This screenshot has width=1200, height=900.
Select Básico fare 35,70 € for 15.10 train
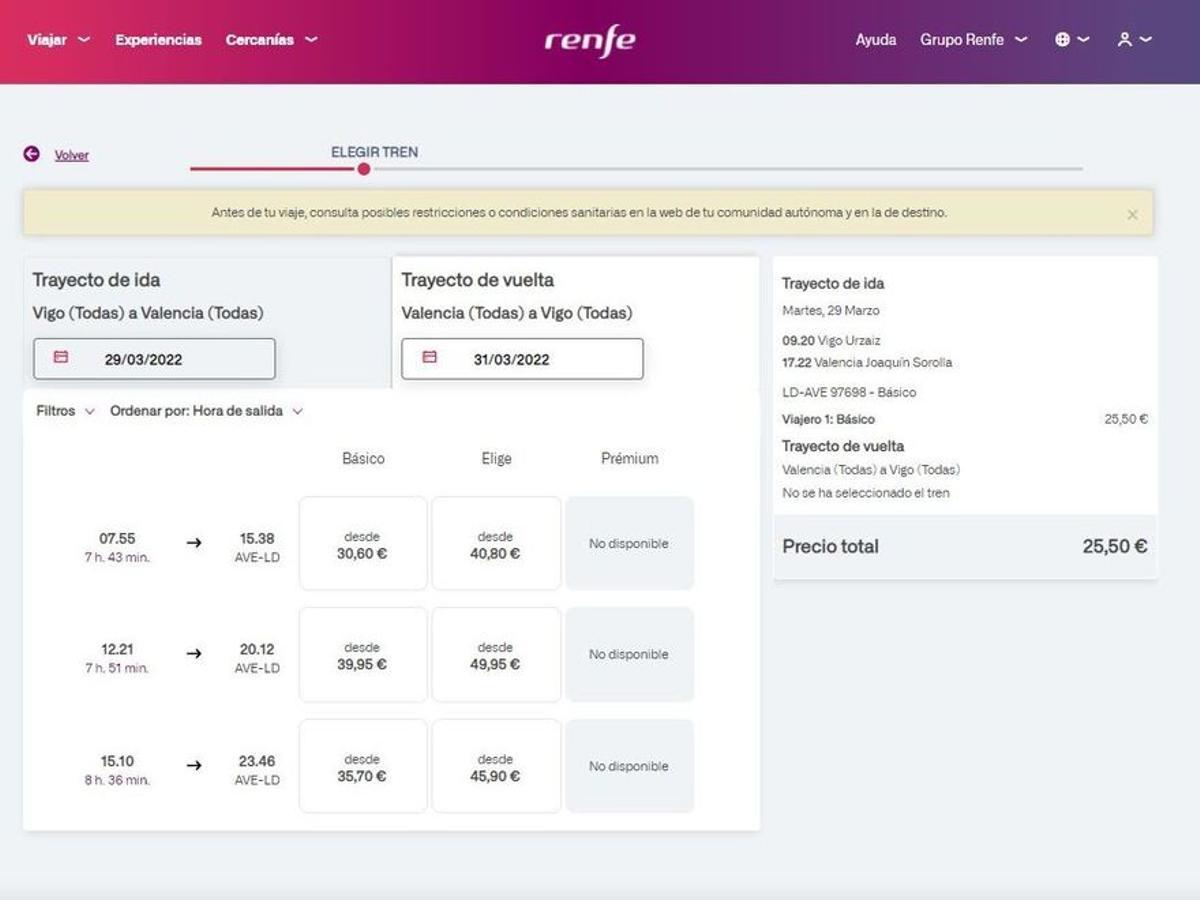pyautogui.click(x=362, y=766)
